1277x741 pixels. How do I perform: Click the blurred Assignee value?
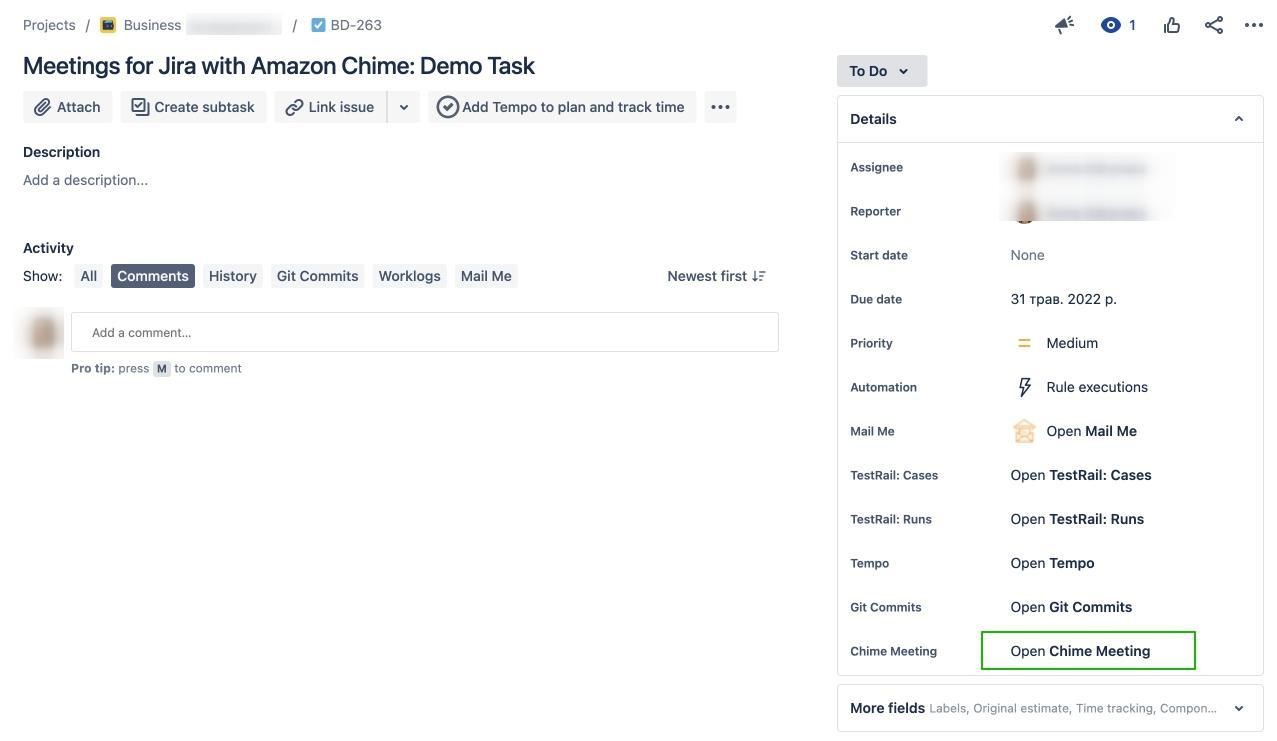1080,168
